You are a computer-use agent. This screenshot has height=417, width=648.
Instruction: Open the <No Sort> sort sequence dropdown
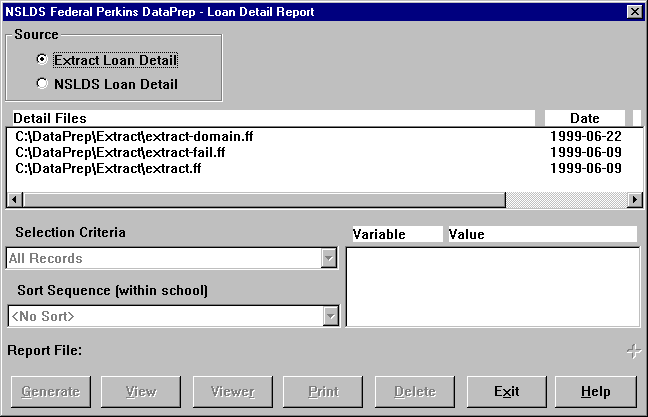coord(173,317)
